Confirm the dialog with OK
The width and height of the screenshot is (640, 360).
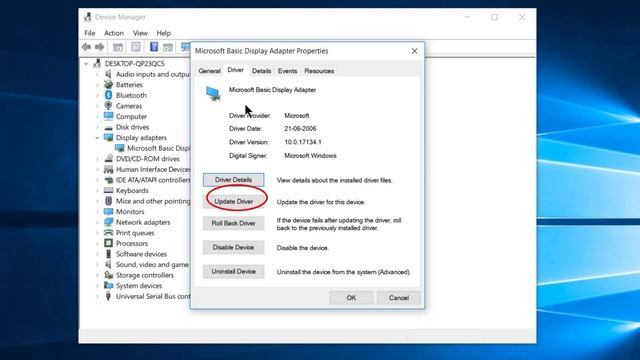pos(351,298)
